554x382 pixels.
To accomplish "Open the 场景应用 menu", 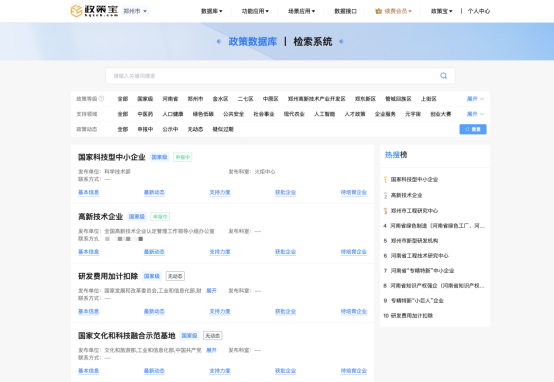I will (301, 11).
